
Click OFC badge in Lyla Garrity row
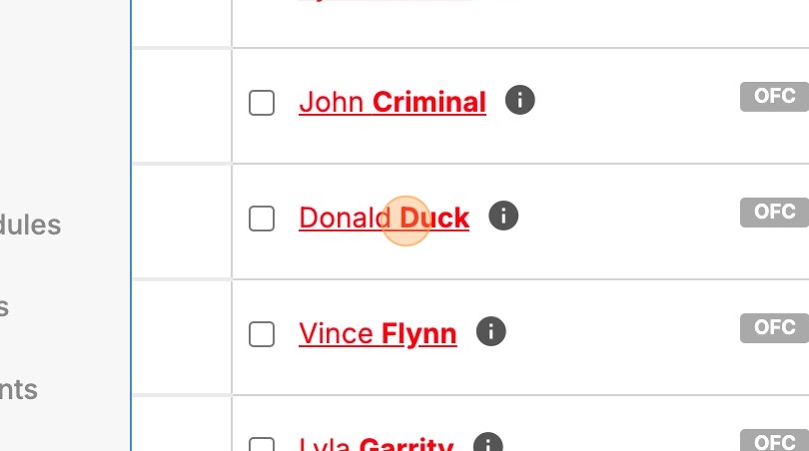click(x=774, y=441)
